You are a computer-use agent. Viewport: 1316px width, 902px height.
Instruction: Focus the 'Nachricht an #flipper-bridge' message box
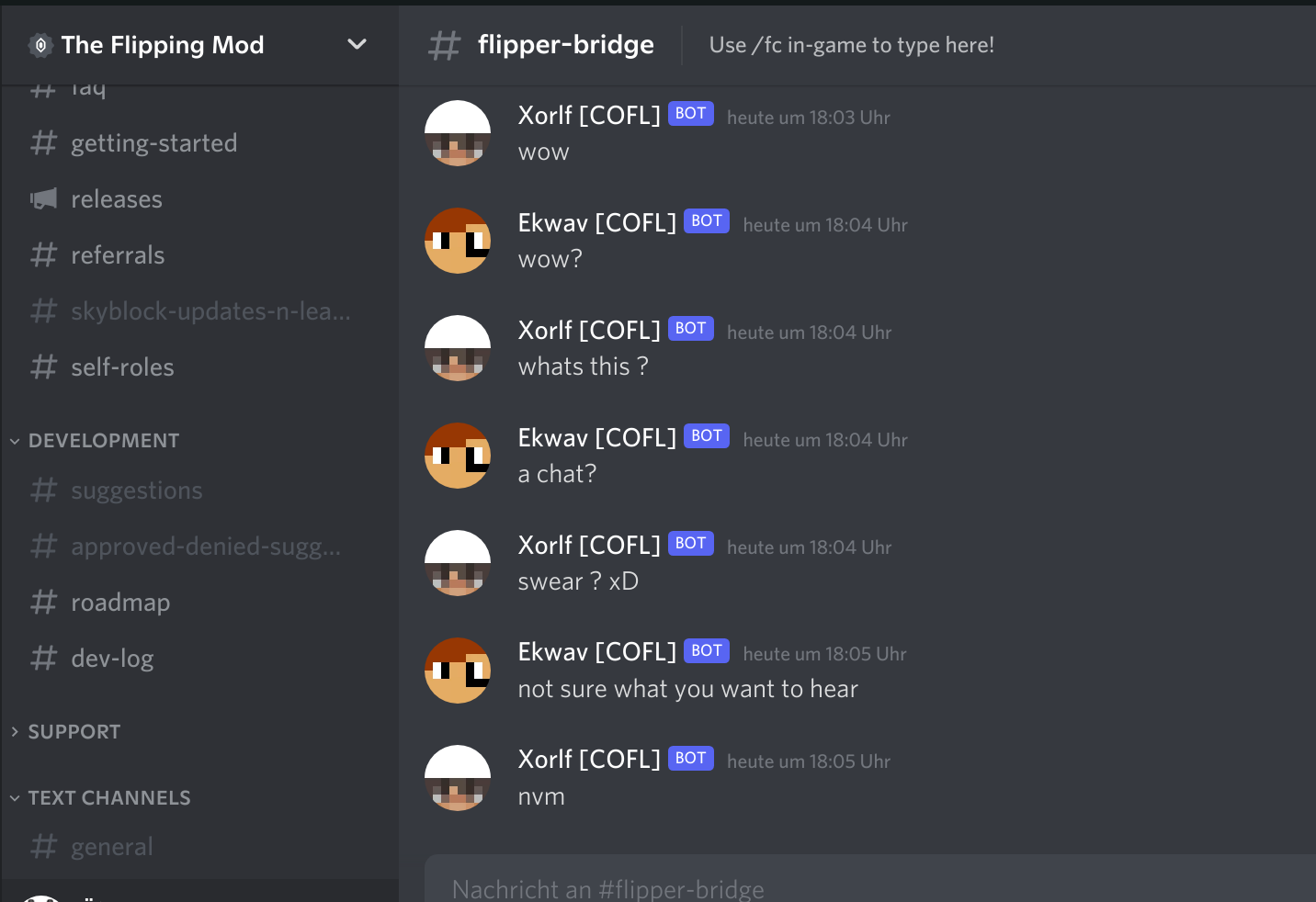tap(870, 882)
